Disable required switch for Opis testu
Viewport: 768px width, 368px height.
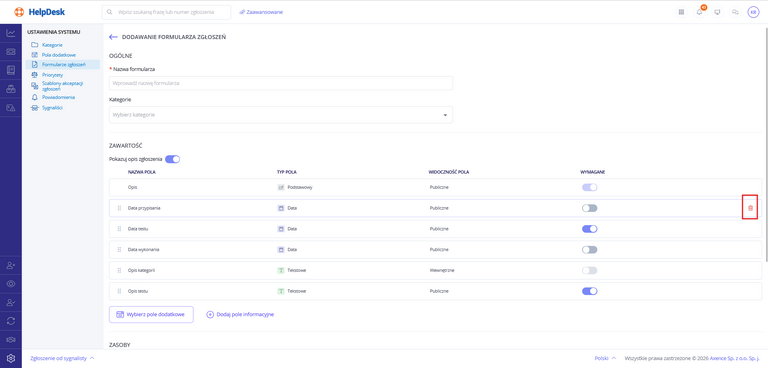click(x=589, y=291)
